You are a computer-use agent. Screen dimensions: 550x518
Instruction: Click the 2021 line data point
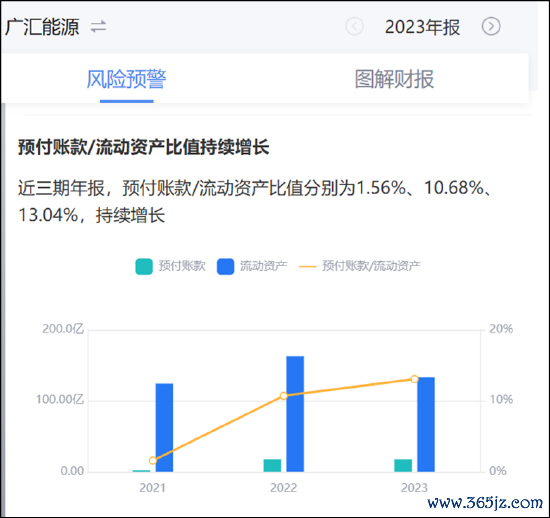[153, 460]
